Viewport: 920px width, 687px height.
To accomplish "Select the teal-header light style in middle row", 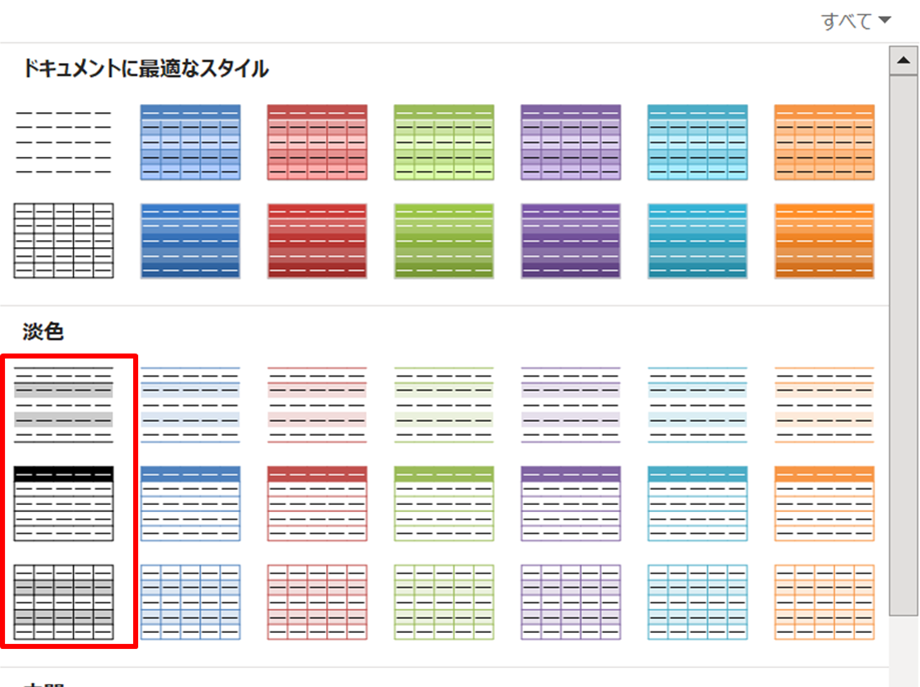I will click(697, 502).
